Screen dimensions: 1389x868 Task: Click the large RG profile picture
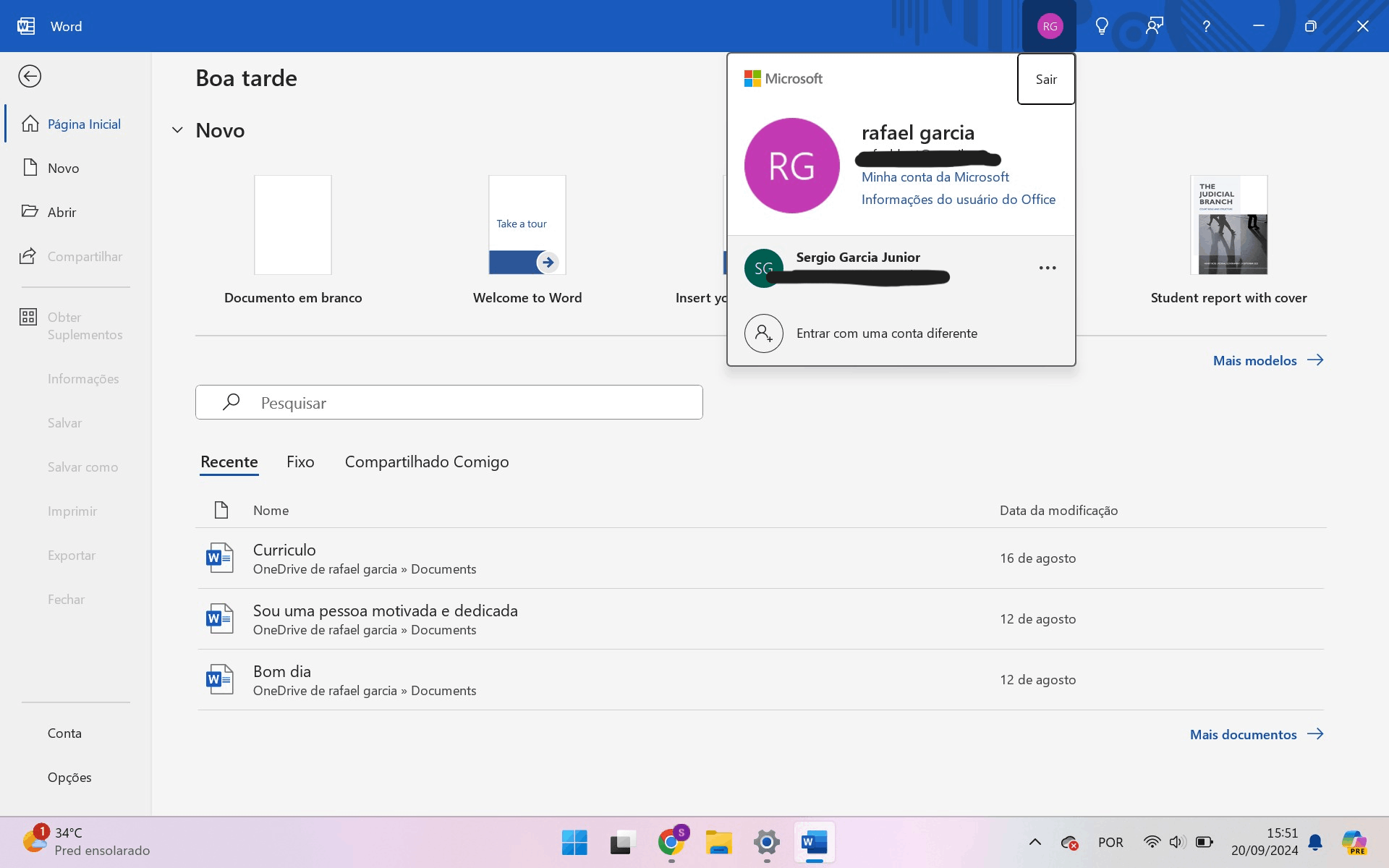point(792,166)
